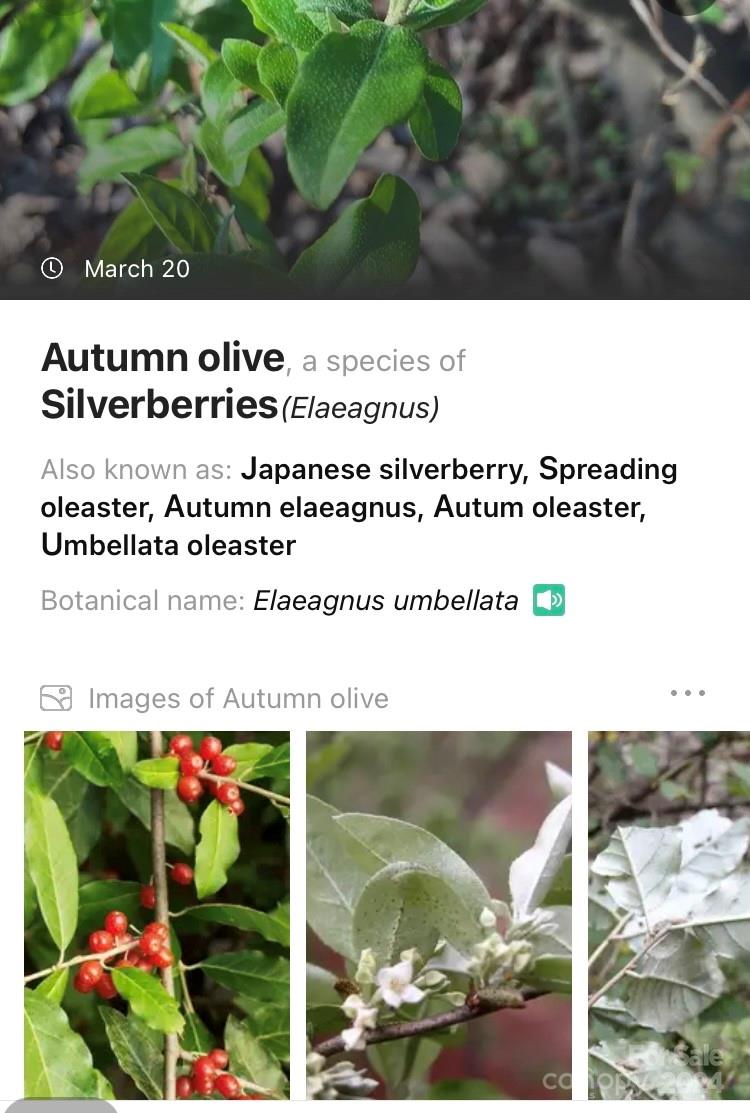
Task: Tap the image gallery icon
Action: (x=56, y=698)
